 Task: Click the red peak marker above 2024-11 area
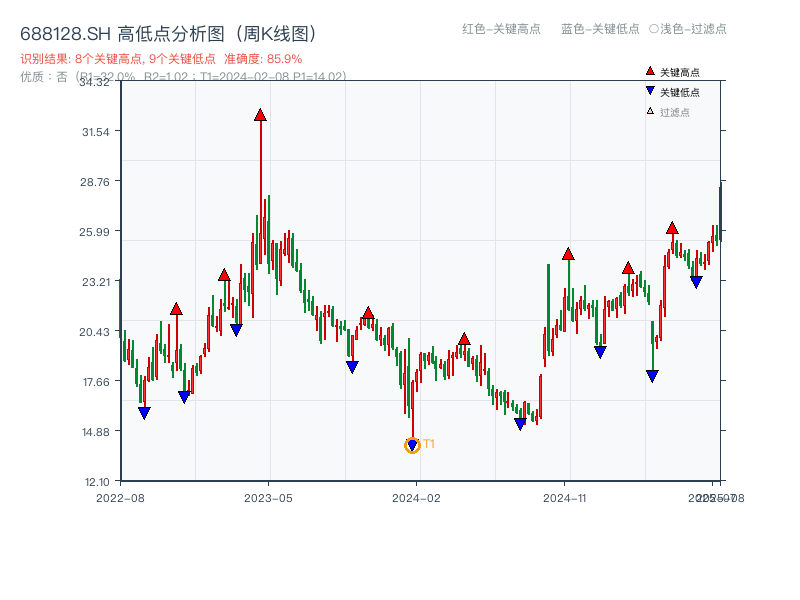click(x=569, y=253)
